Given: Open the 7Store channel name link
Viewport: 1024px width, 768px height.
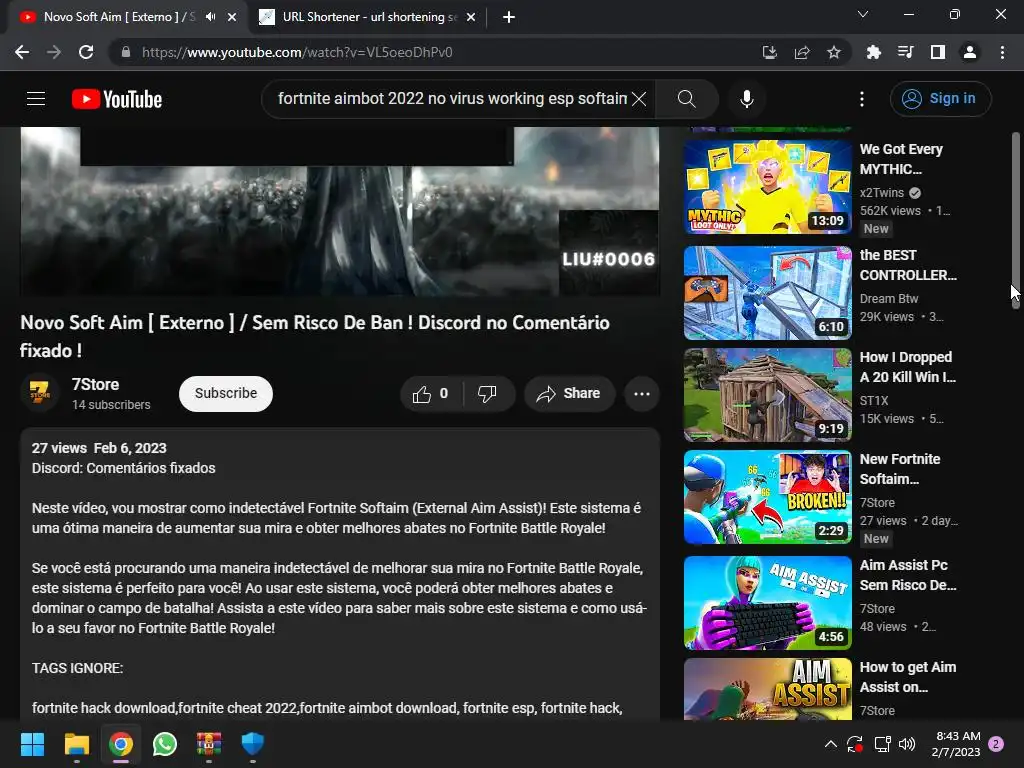Looking at the screenshot, I should coord(95,385).
